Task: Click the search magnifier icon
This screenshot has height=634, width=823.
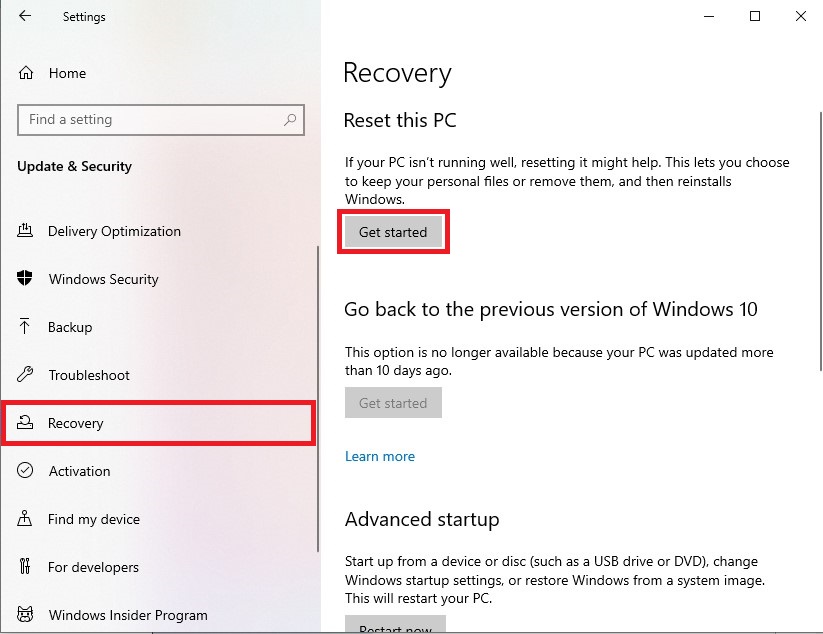Action: 290,120
